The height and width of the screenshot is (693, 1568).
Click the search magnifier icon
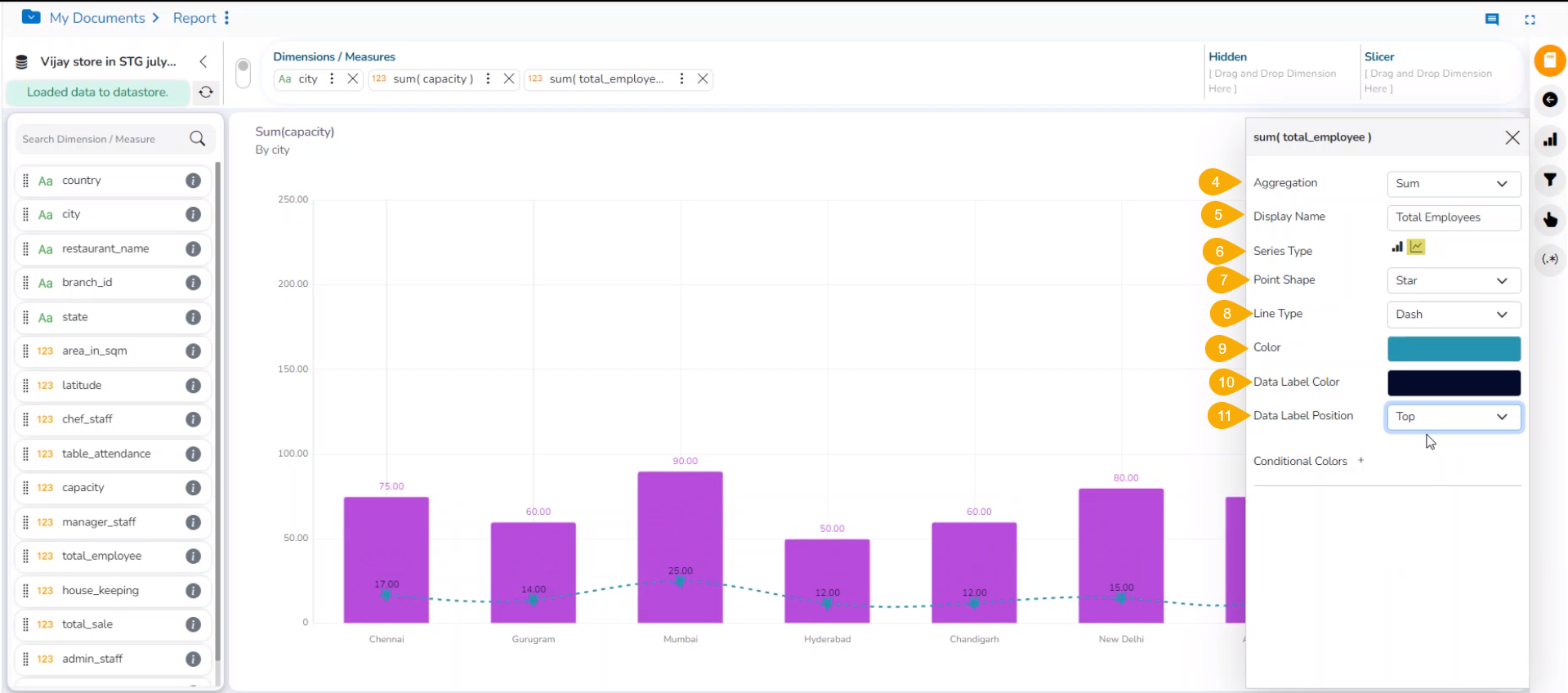click(198, 139)
